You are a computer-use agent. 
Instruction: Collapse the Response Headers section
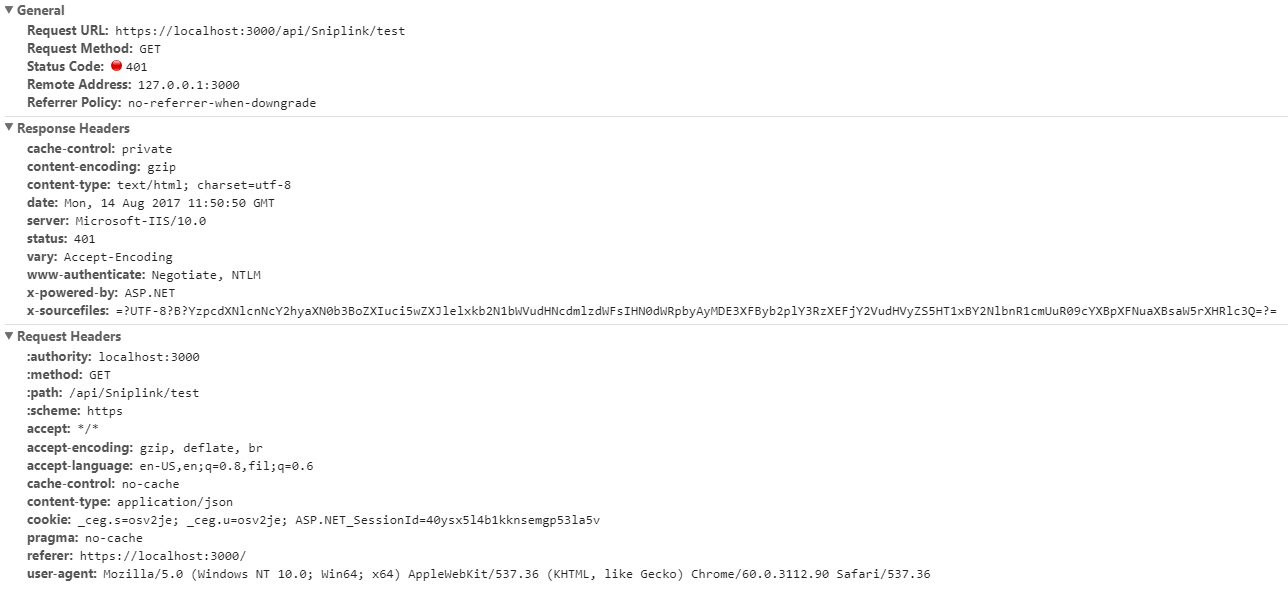coord(9,128)
